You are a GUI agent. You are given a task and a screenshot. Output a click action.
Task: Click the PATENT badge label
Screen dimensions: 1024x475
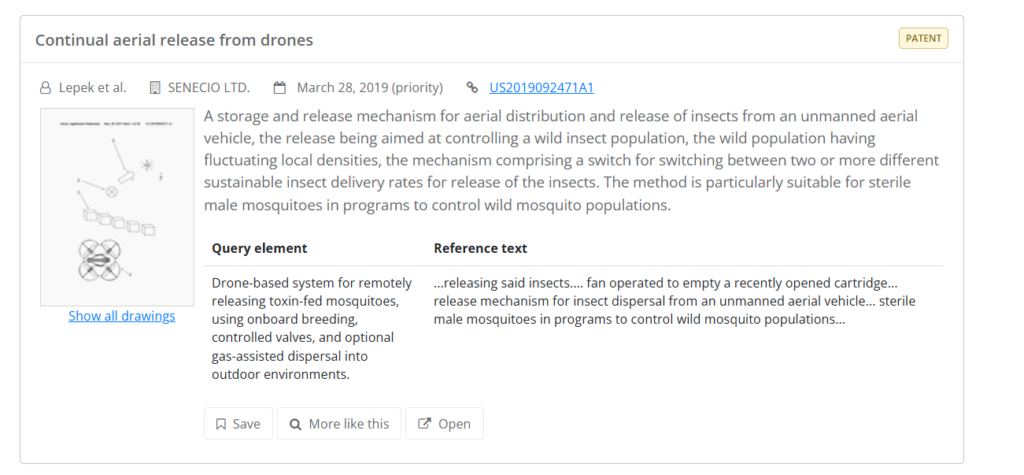(923, 39)
